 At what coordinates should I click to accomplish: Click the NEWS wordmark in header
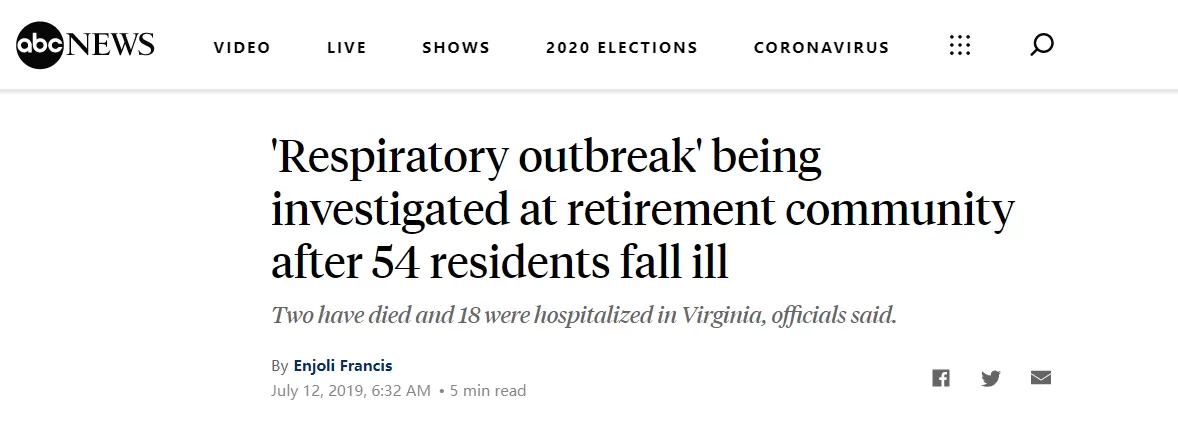(110, 44)
